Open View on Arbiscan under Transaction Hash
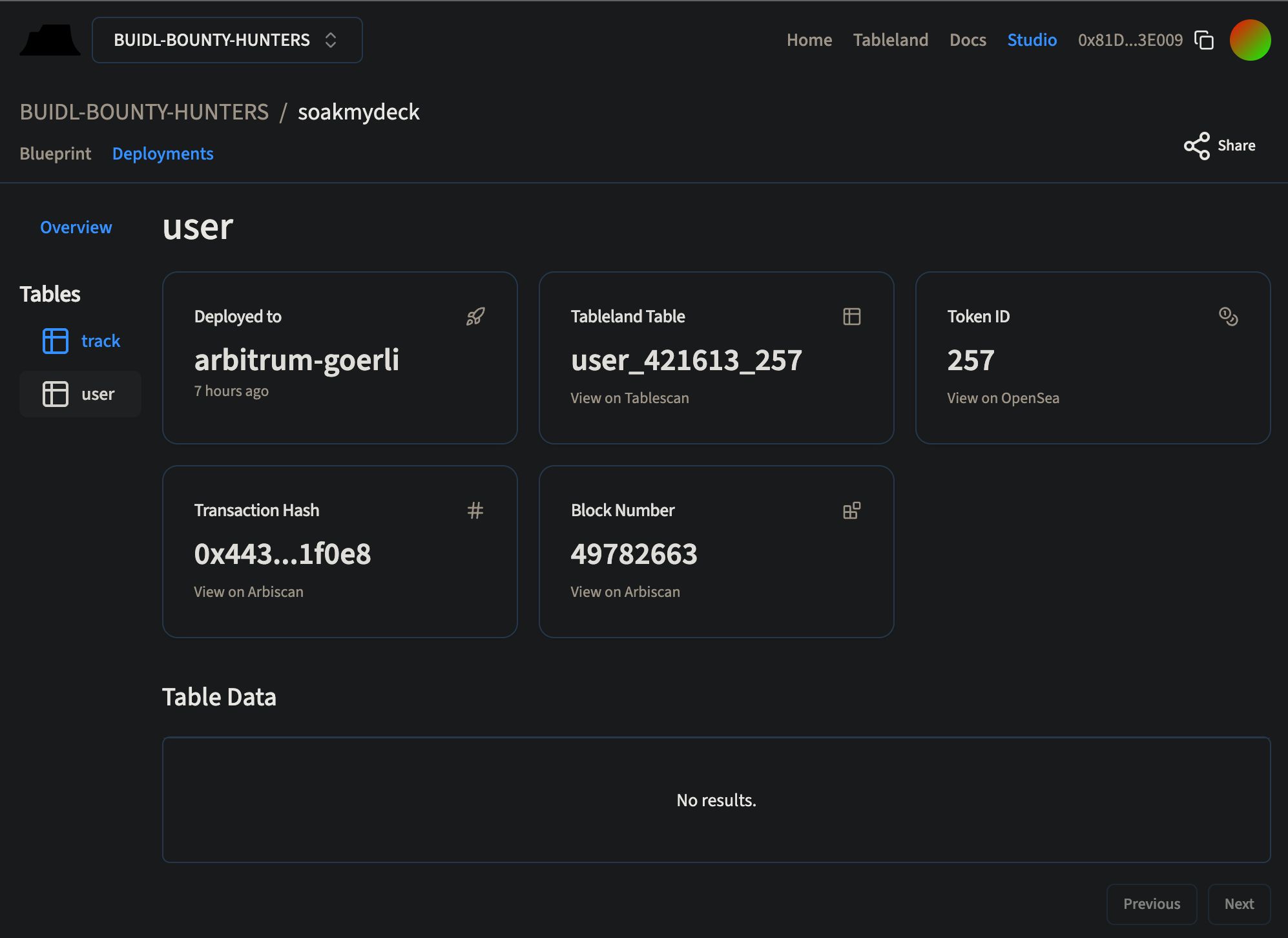Image resolution: width=1288 pixels, height=938 pixels. point(249,592)
